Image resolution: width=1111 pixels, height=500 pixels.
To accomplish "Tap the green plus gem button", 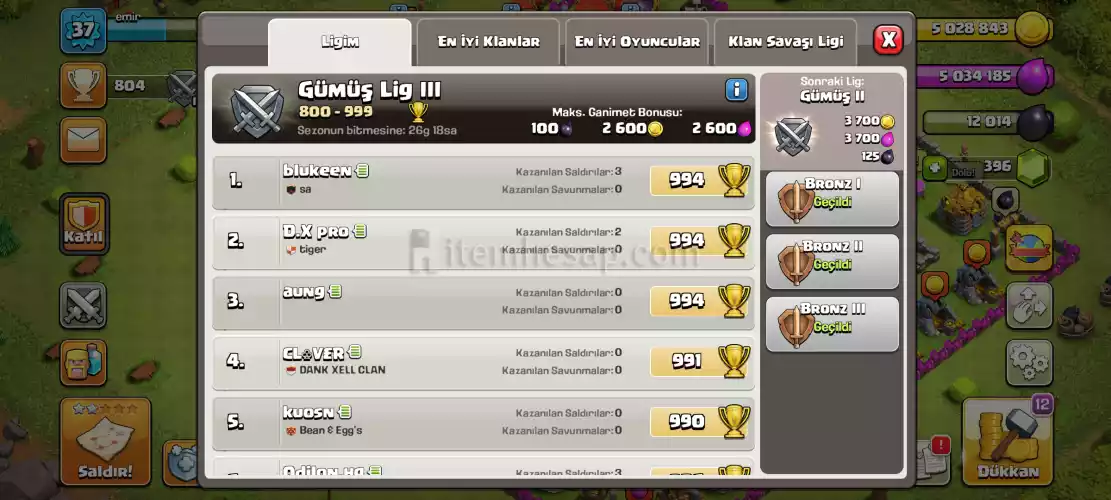I will pos(934,169).
